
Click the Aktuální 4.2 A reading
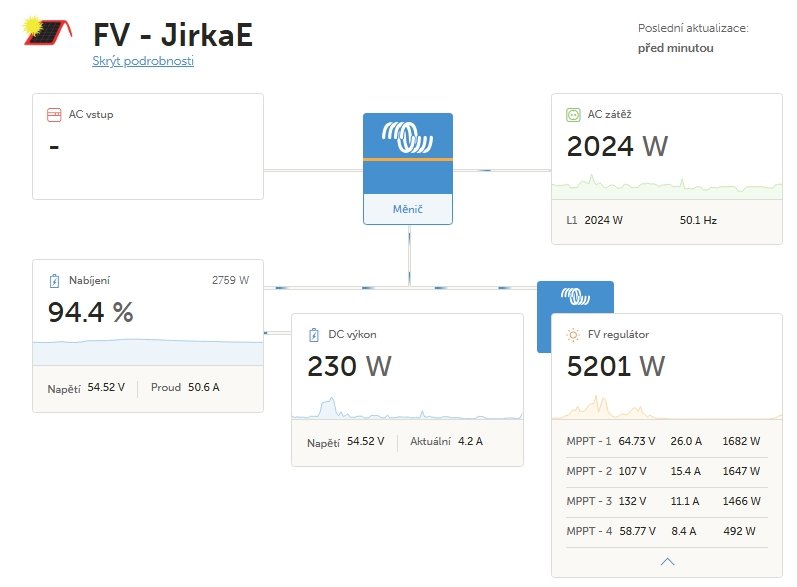tap(446, 441)
